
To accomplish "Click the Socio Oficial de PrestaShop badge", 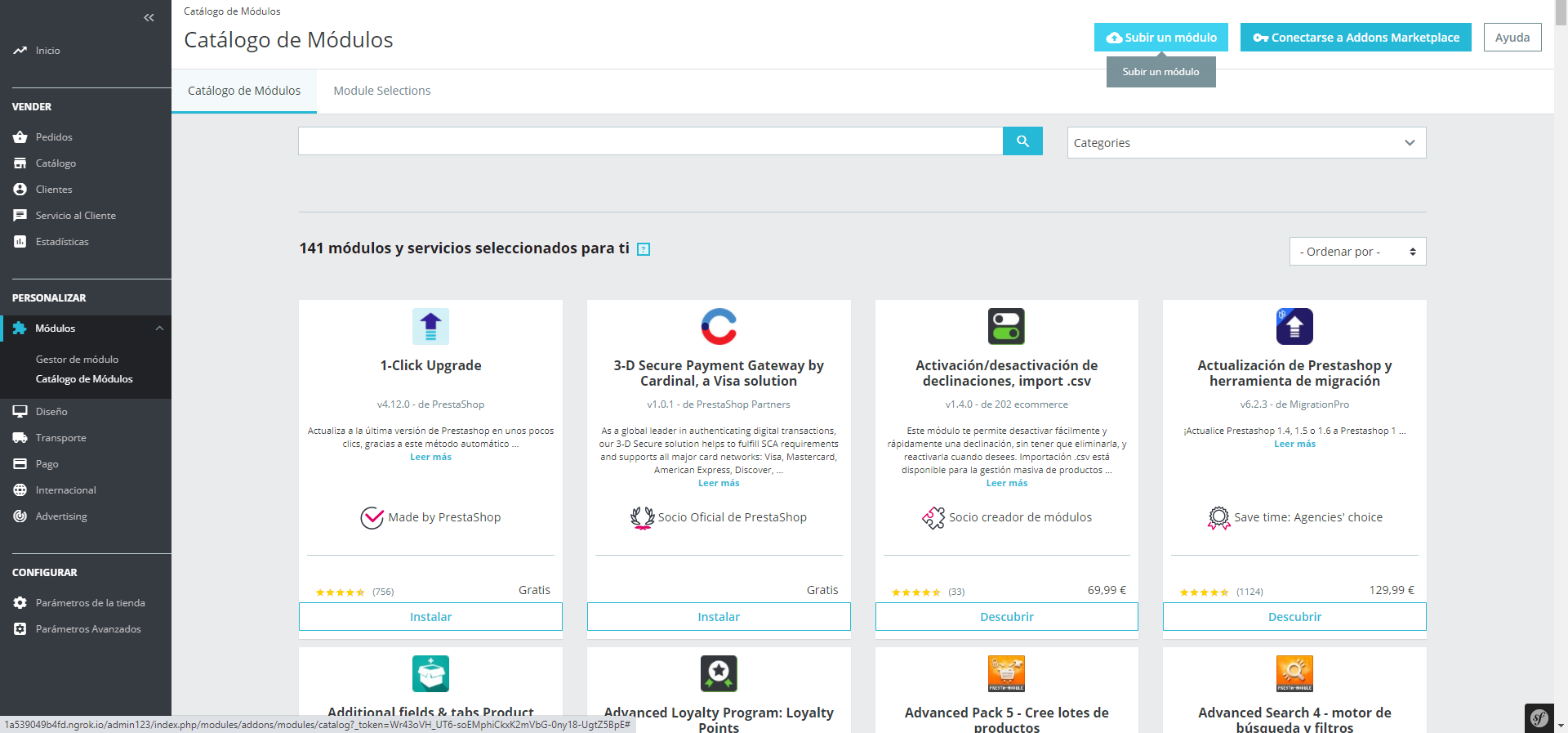I will [719, 517].
